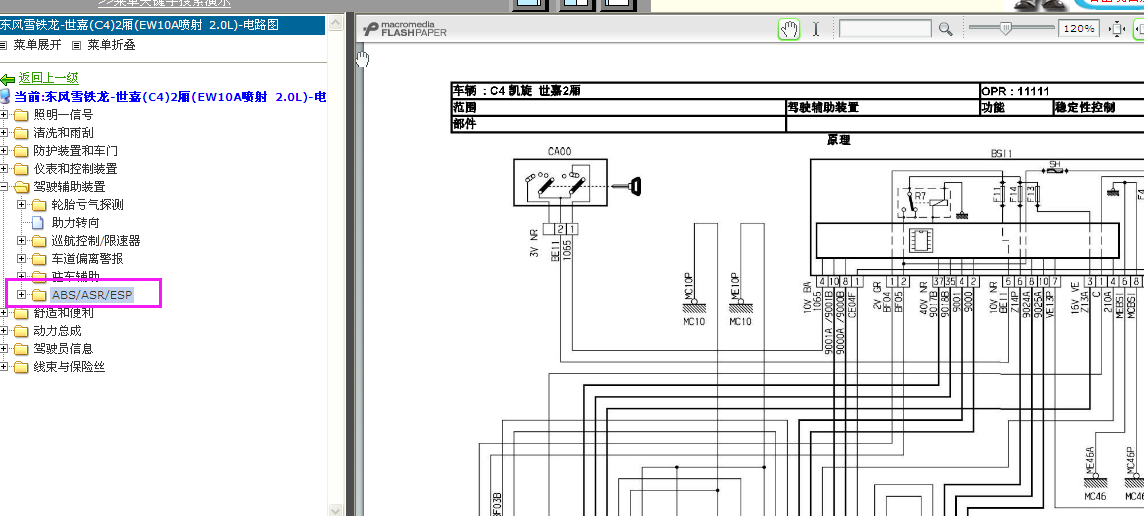Image resolution: width=1144 pixels, height=516 pixels.
Task: Click the left panel scrollbar down arrow
Action: [335, 509]
